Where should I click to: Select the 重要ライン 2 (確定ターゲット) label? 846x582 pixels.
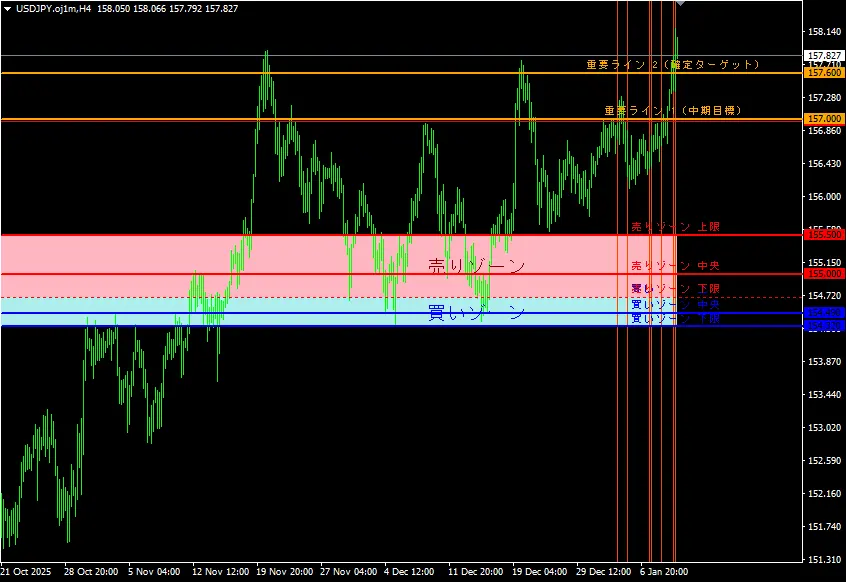click(x=672, y=64)
